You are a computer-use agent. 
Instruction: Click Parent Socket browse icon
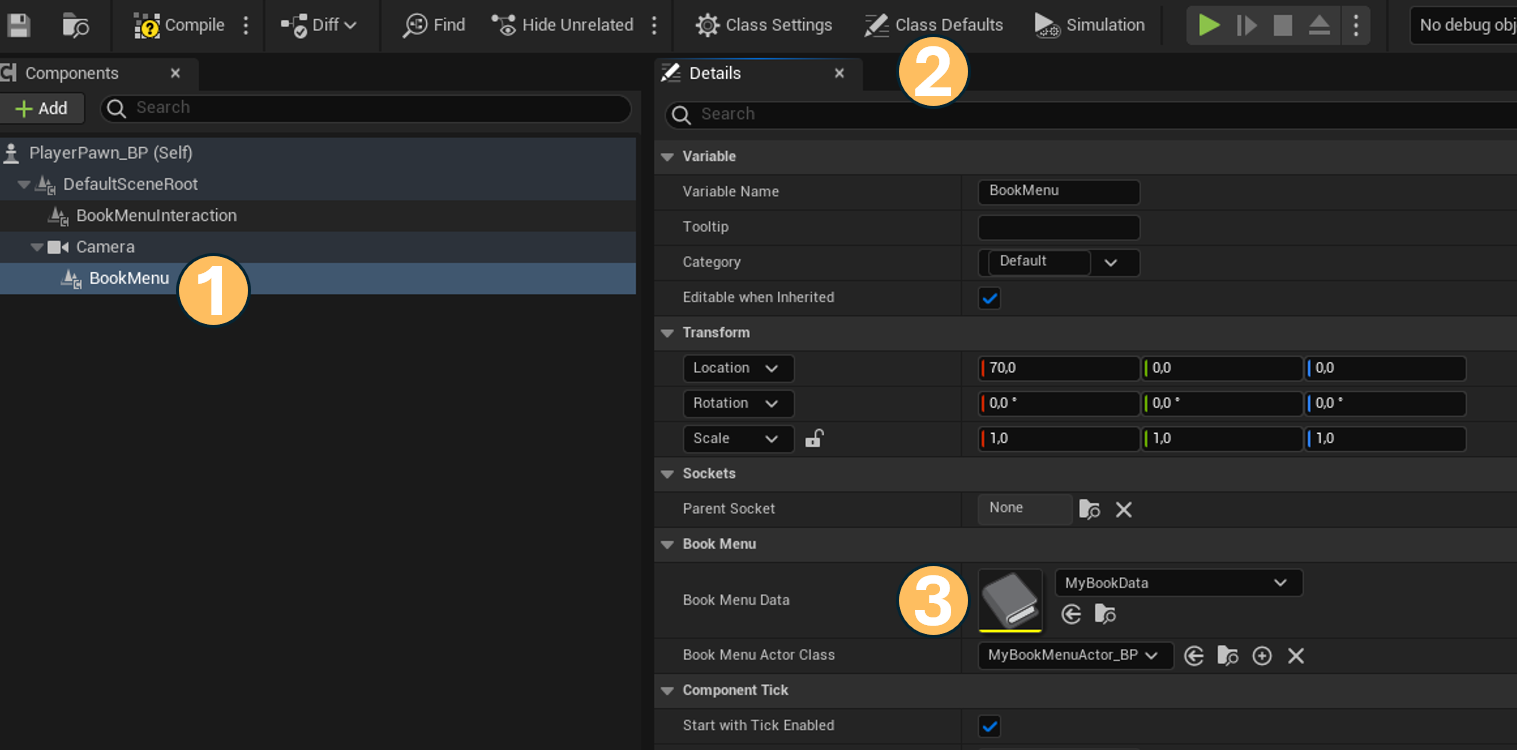pyautogui.click(x=1089, y=510)
